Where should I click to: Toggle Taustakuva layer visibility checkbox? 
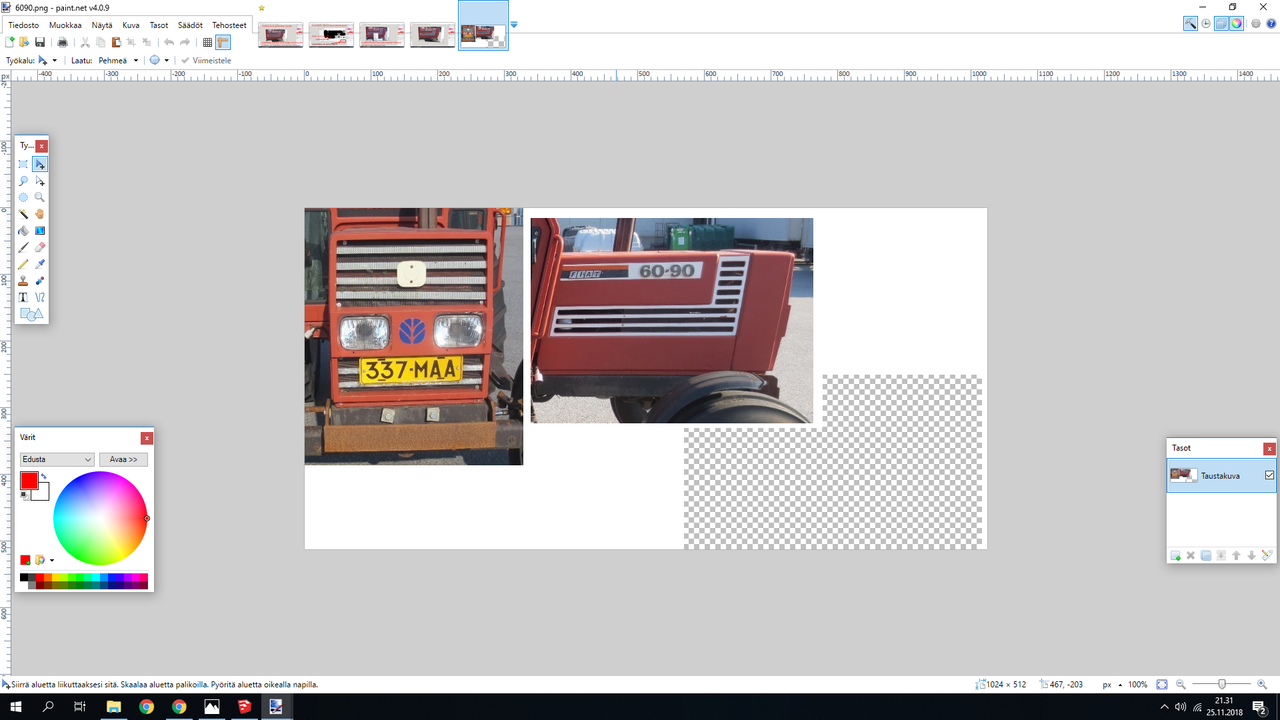click(x=1270, y=475)
